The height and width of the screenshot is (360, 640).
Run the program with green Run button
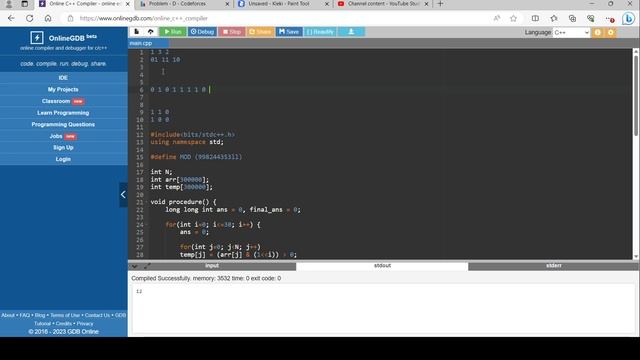pos(173,32)
